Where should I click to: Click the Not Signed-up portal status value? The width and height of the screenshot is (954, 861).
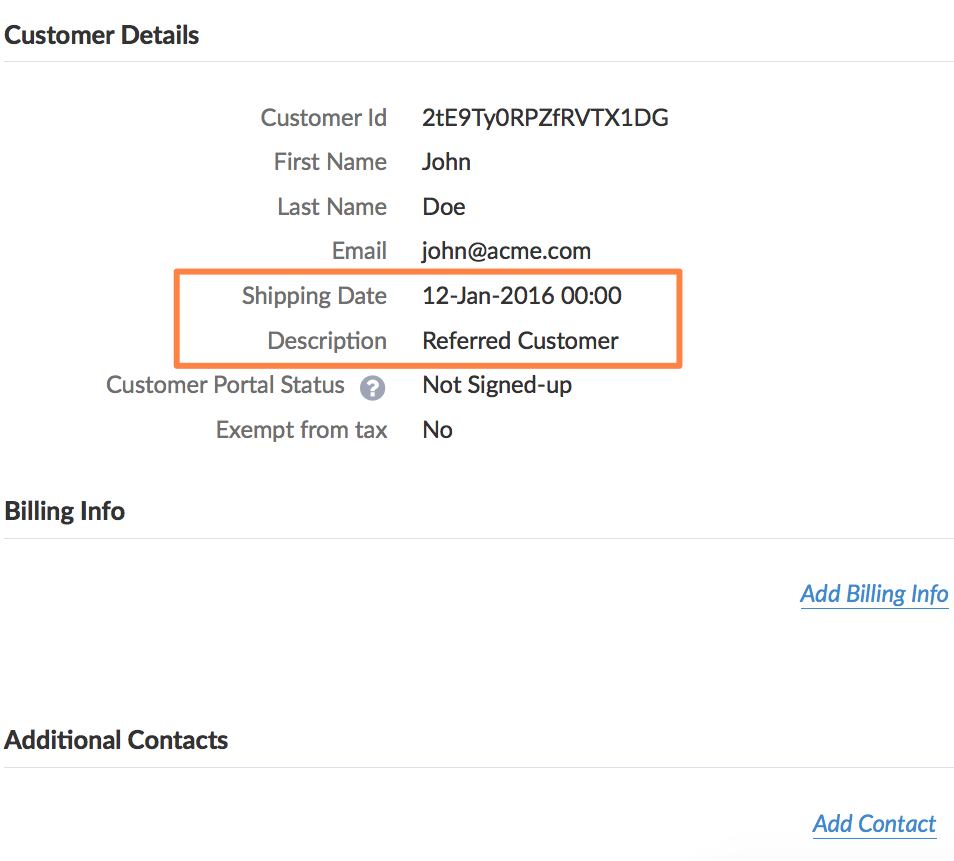497,385
